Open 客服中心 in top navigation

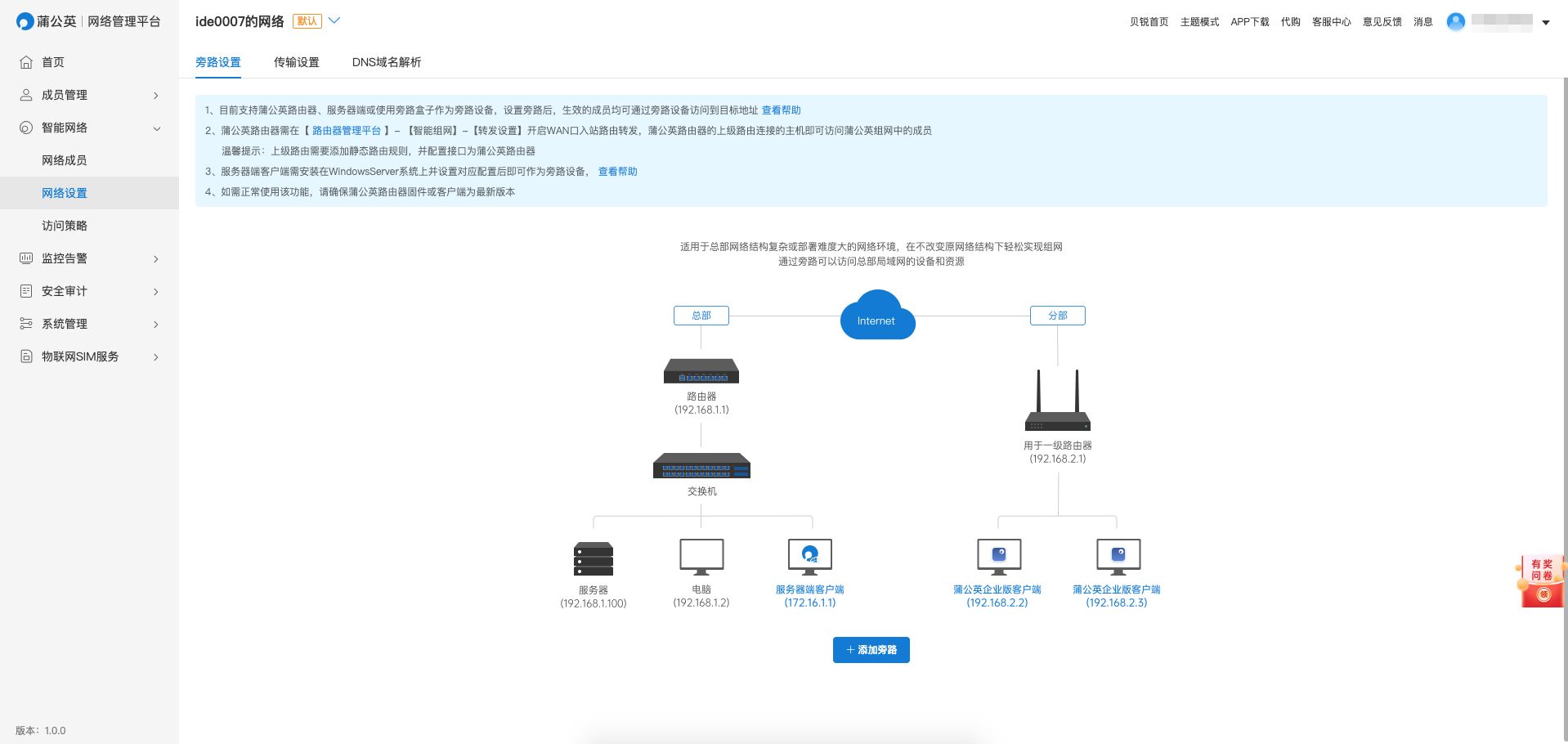(1331, 22)
